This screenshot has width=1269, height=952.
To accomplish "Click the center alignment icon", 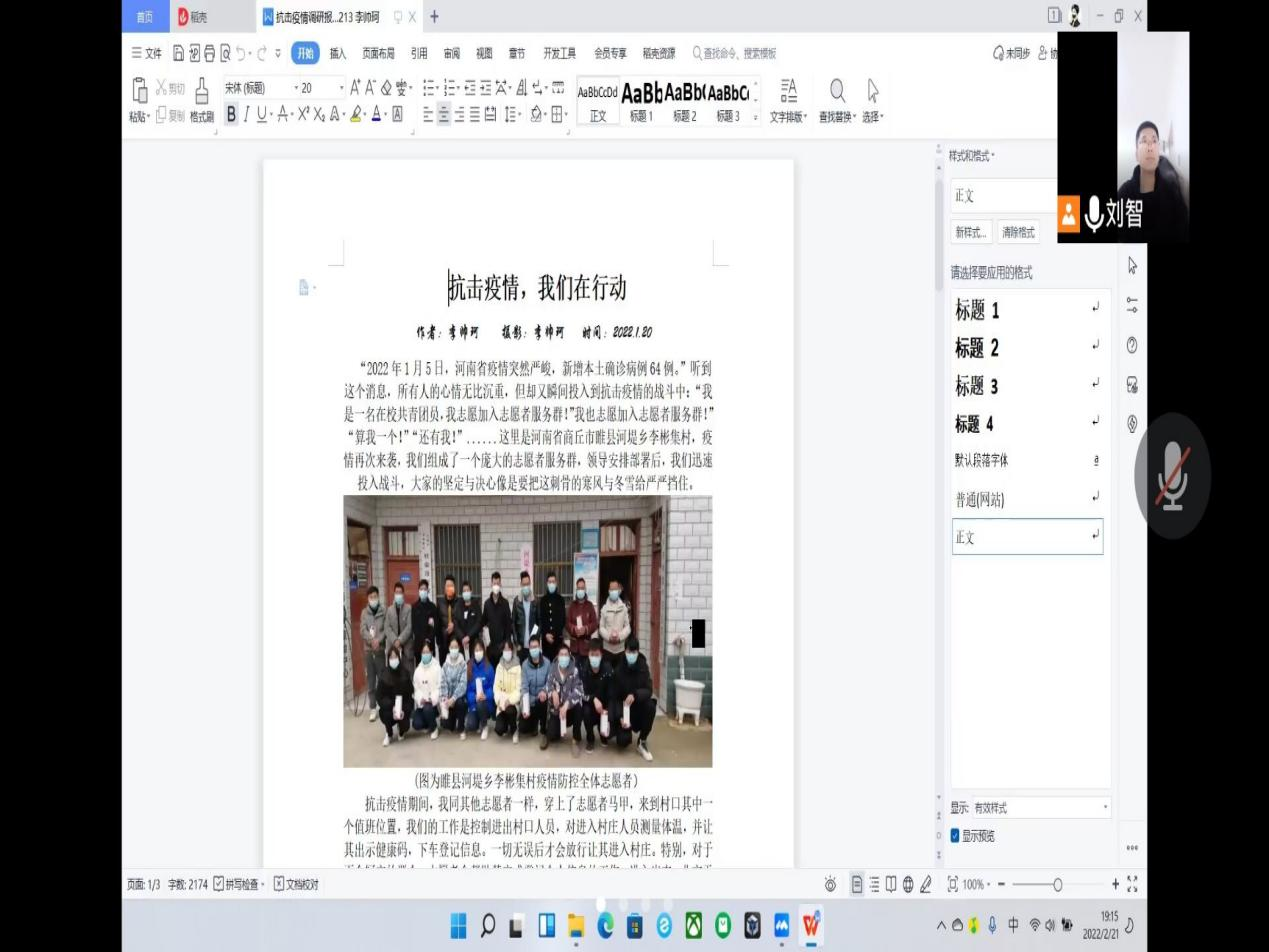I will tap(444, 114).
